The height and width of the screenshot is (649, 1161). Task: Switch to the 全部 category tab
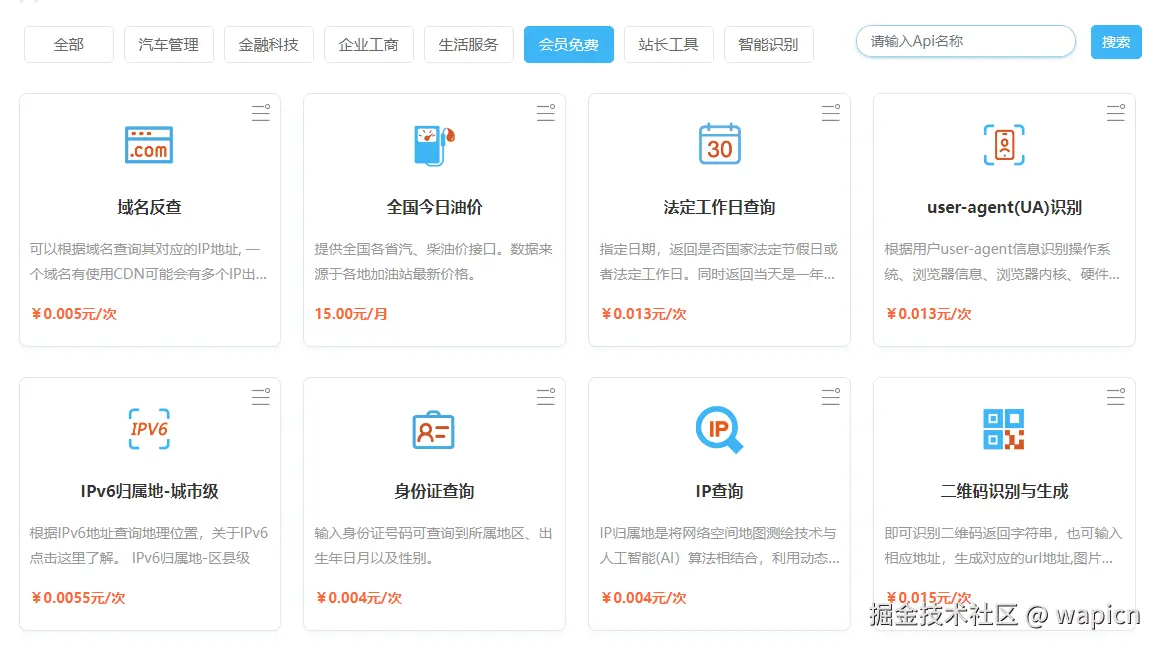click(x=67, y=44)
